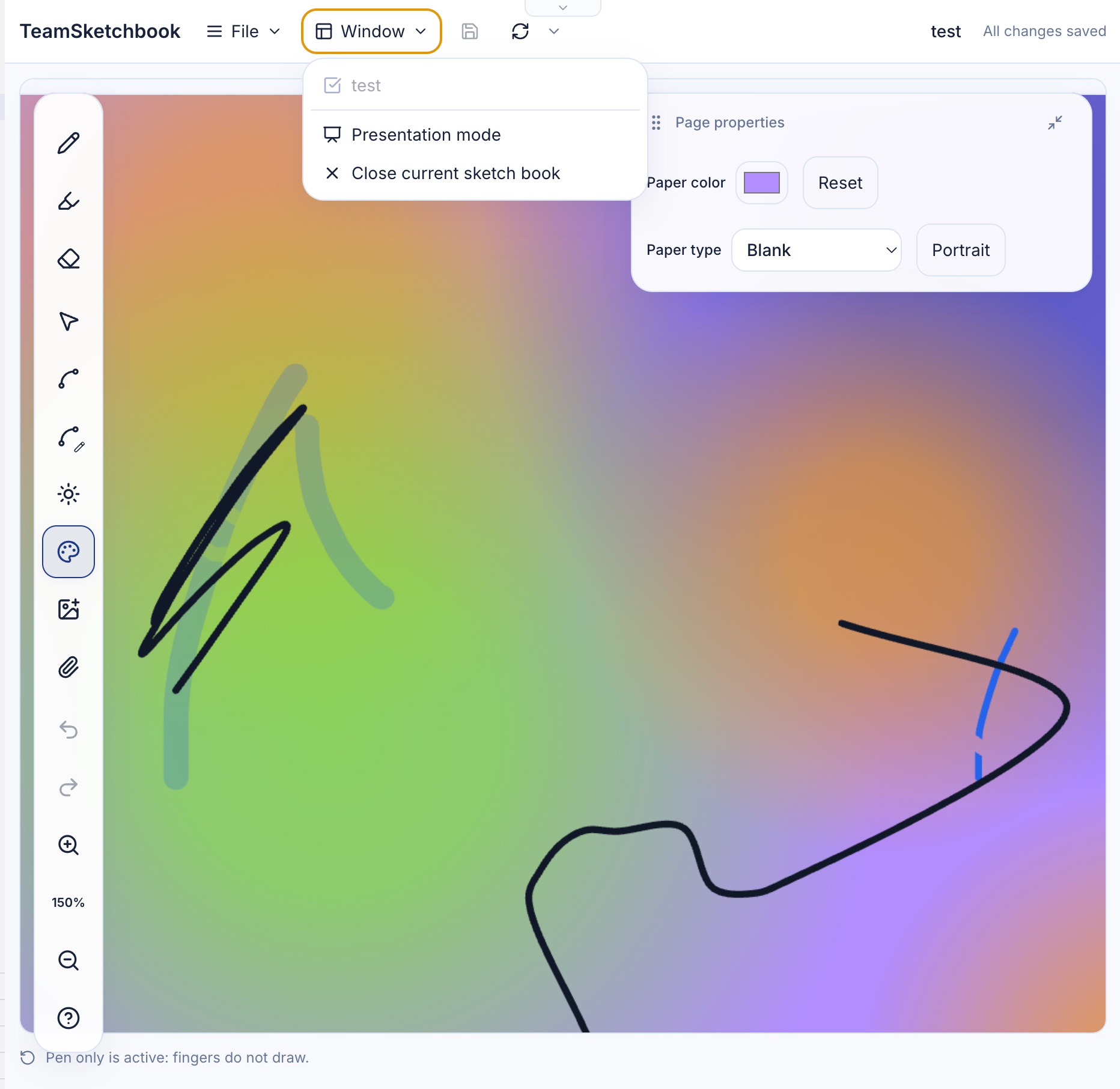The image size is (1120, 1089).
Task: Click the Pen only is active message
Action: tap(177, 1058)
